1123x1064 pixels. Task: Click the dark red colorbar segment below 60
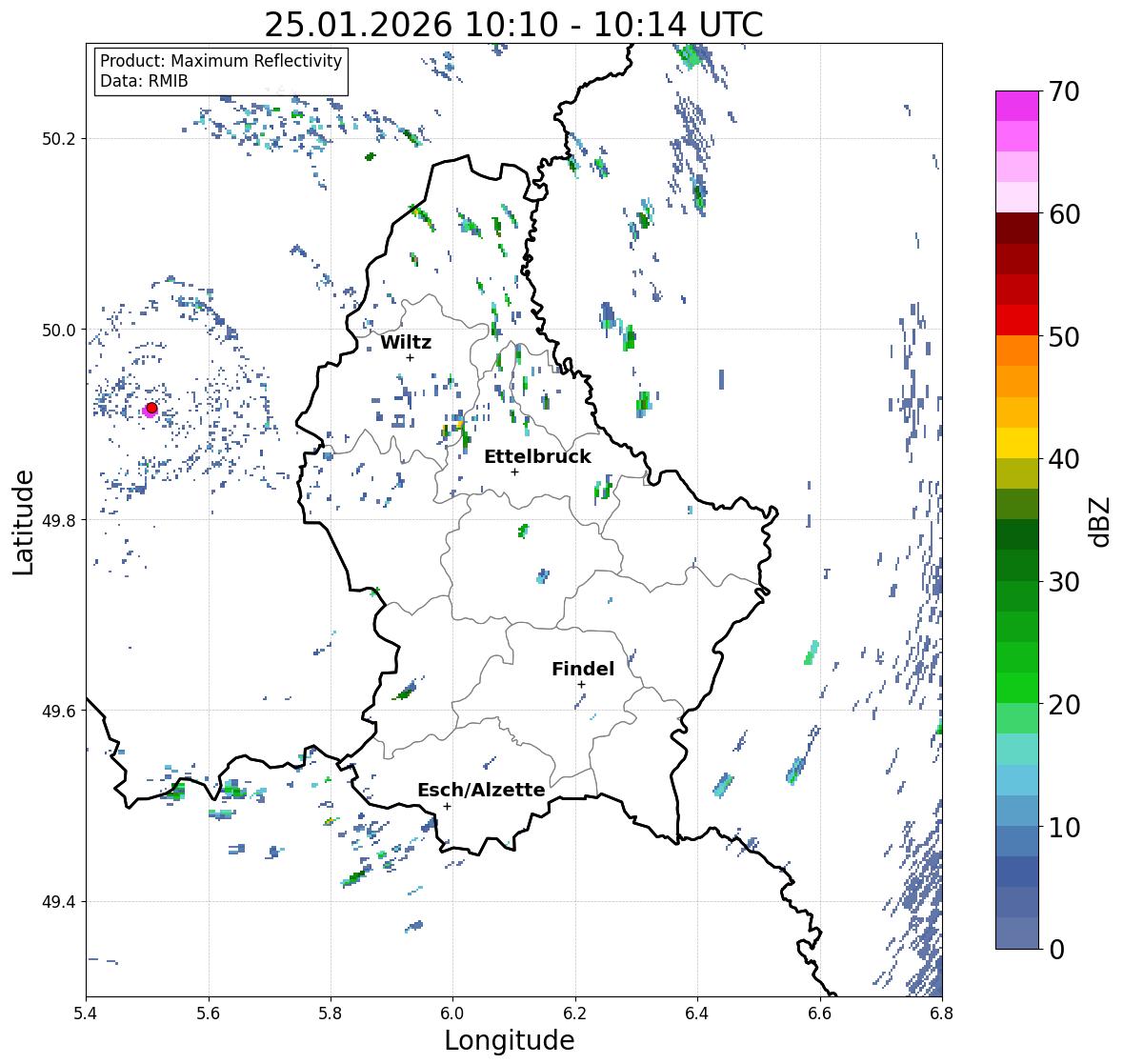[1017, 229]
